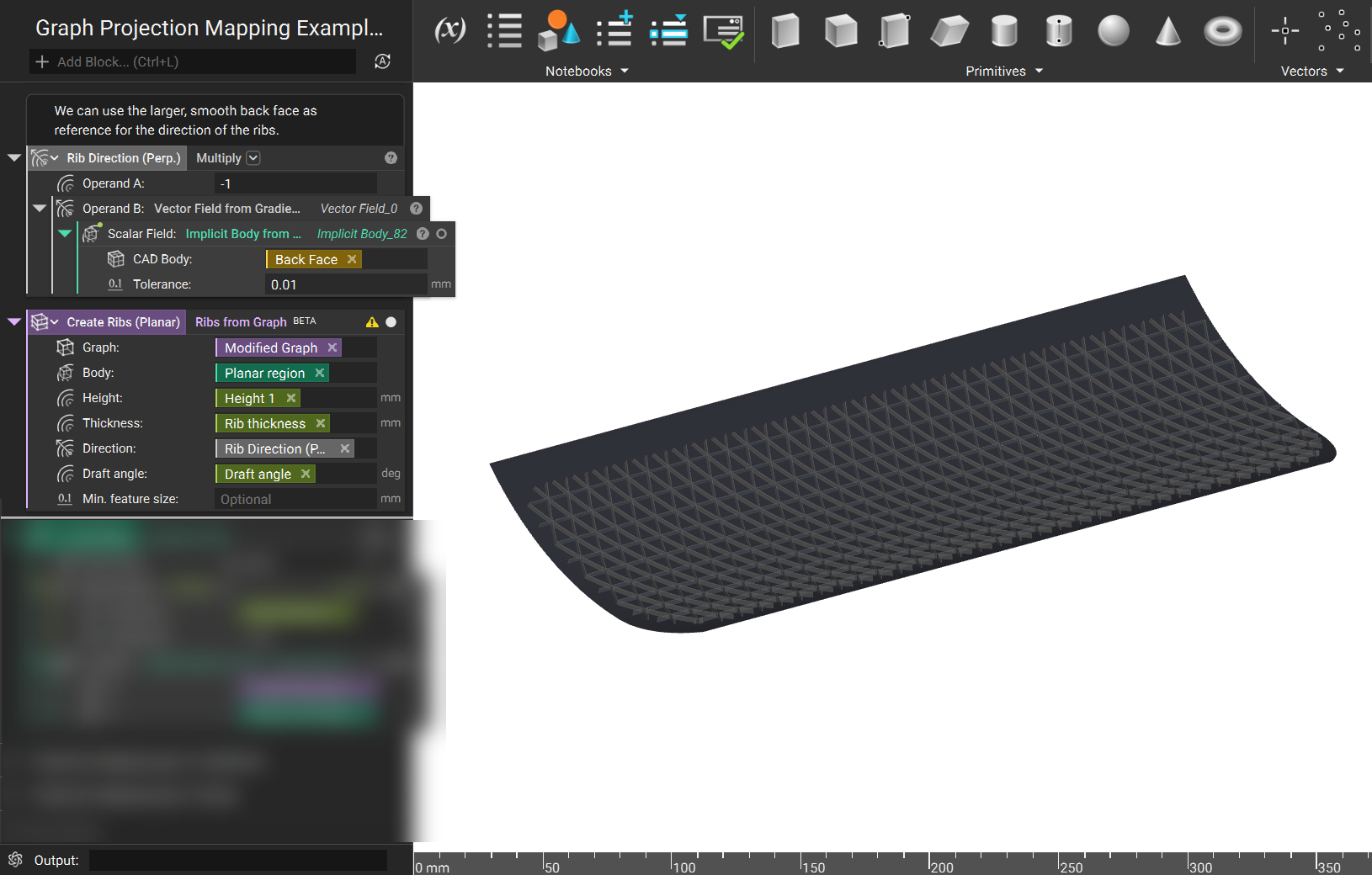Open the Notebooks menu
The width and height of the screenshot is (1372, 875).
(587, 72)
